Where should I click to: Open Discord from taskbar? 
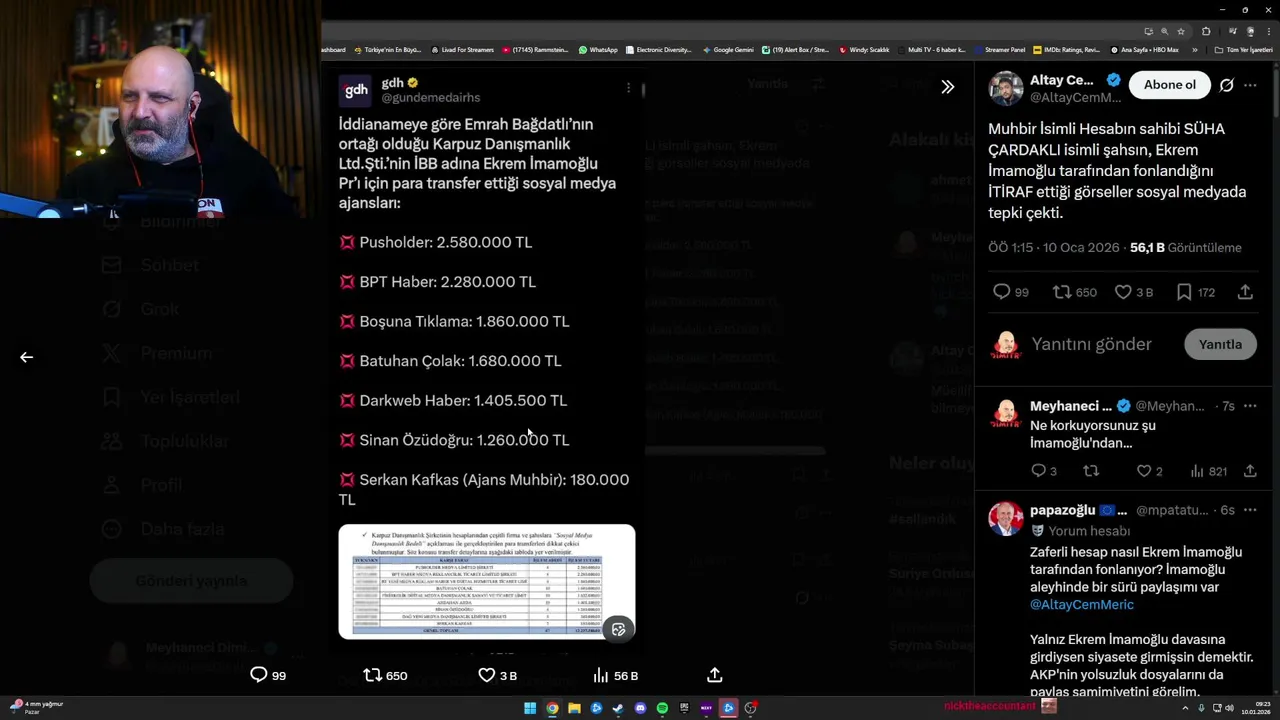point(640,708)
